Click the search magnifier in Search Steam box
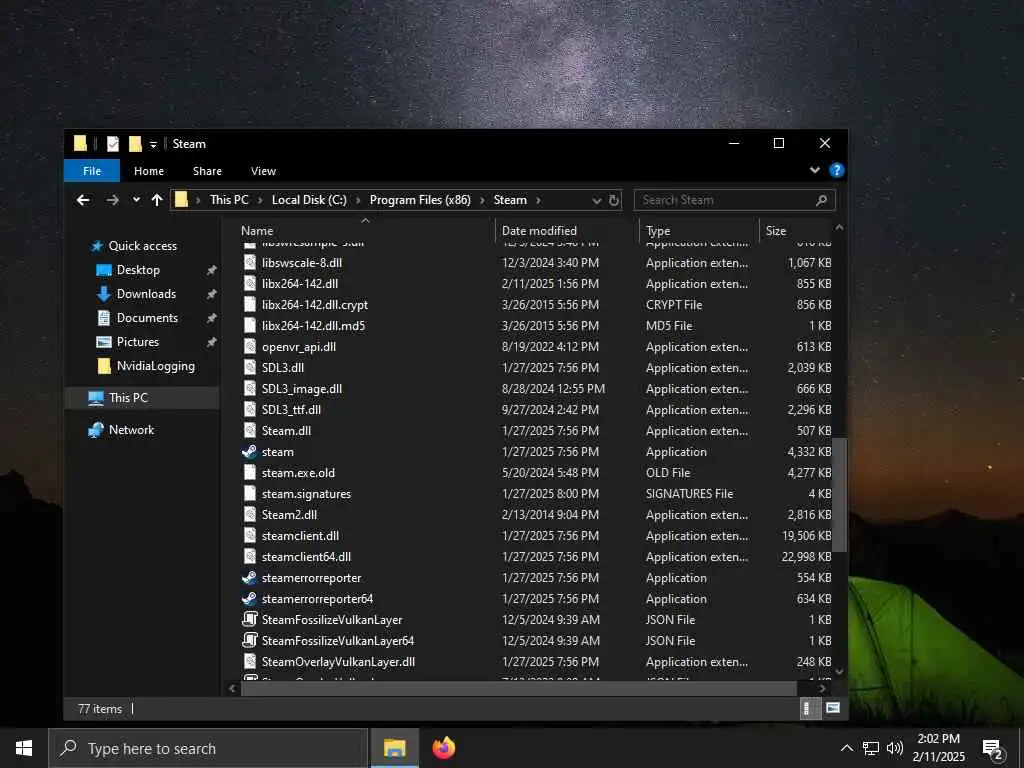This screenshot has width=1024, height=768. coord(822,200)
